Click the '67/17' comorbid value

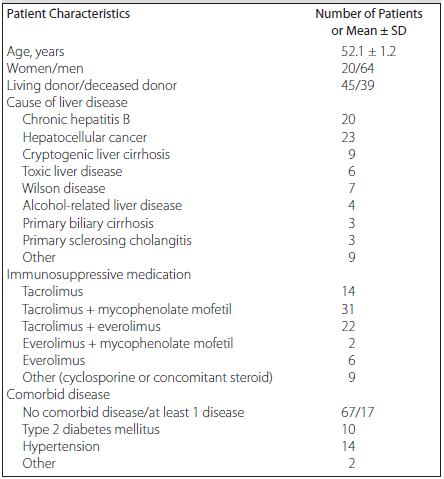point(357,412)
